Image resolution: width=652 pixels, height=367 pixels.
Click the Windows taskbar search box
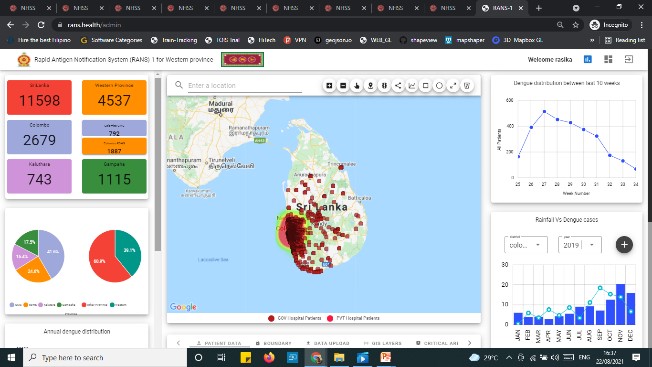point(105,357)
